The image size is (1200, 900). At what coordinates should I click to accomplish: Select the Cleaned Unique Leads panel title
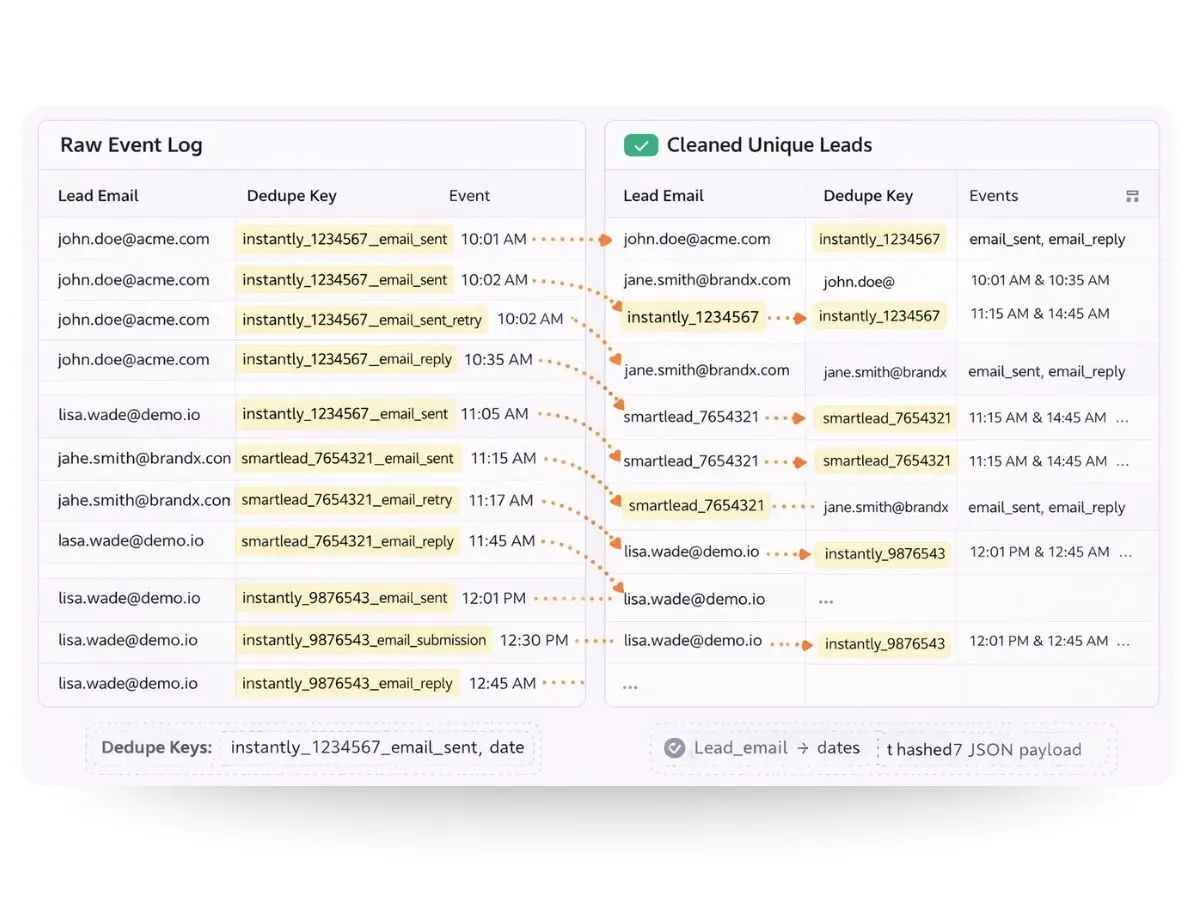click(769, 145)
